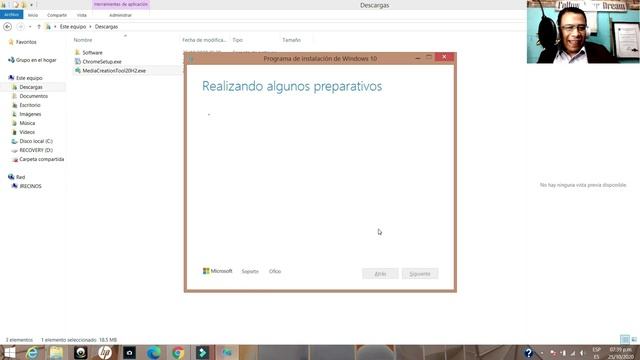The image size is (640, 360).
Task: Sort by the Fecha de modificación column
Action: point(204,40)
